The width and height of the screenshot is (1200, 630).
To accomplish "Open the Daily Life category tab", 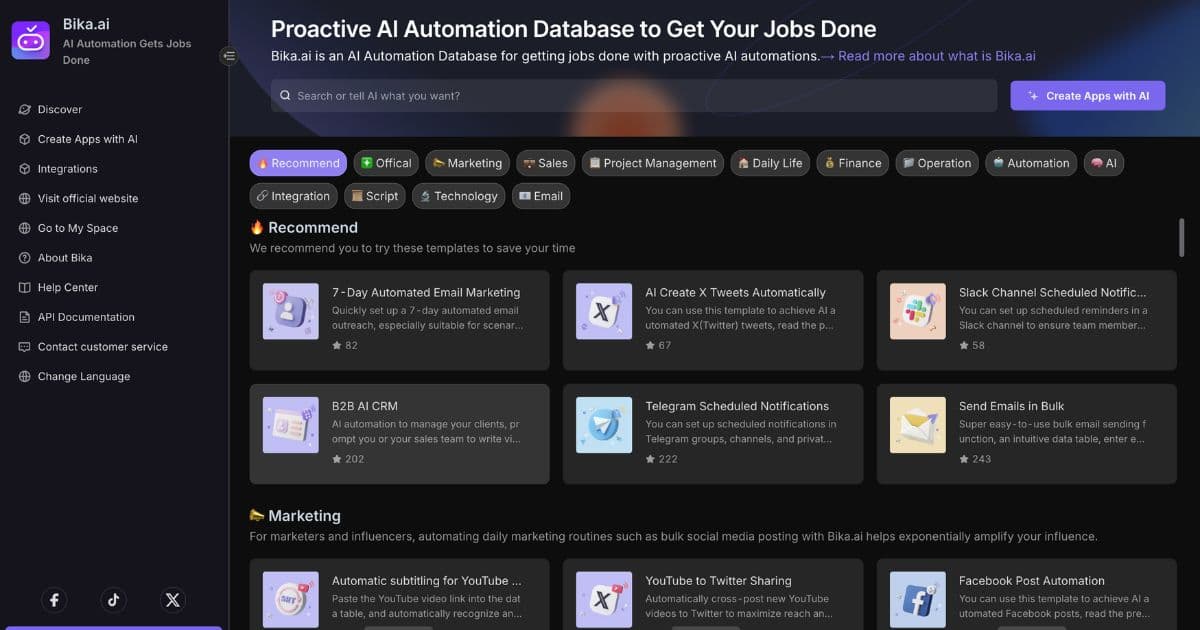I will point(770,163).
